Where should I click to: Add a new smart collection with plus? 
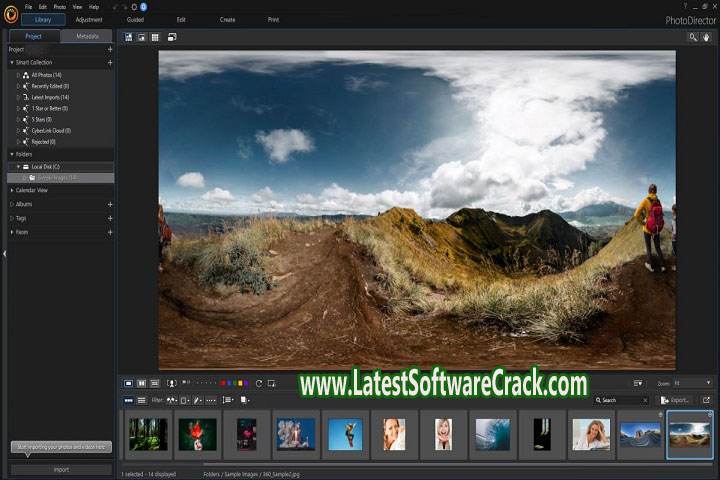tap(110, 62)
